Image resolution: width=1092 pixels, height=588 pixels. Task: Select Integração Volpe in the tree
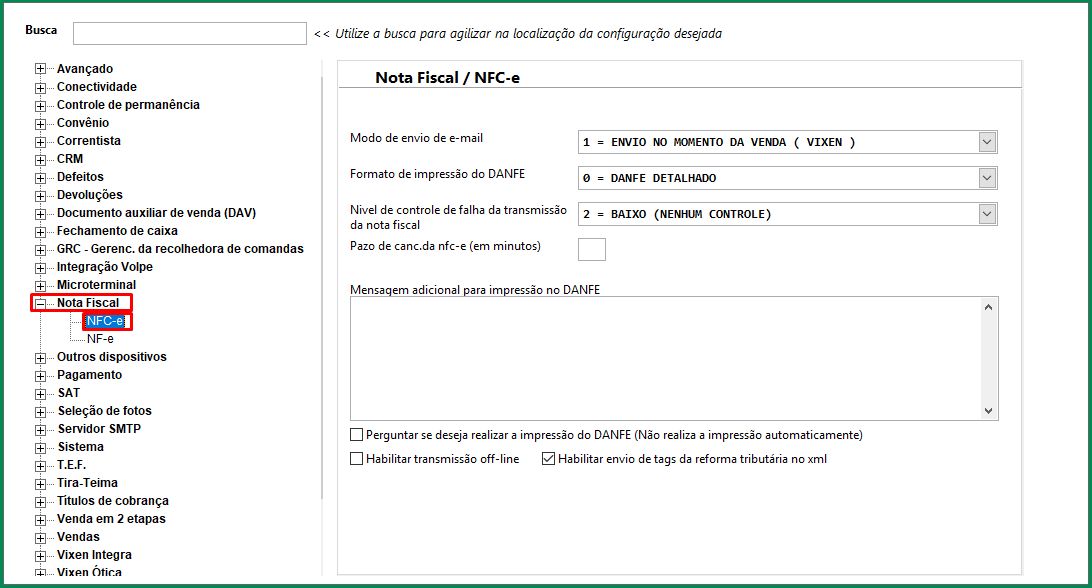[x=104, y=267]
